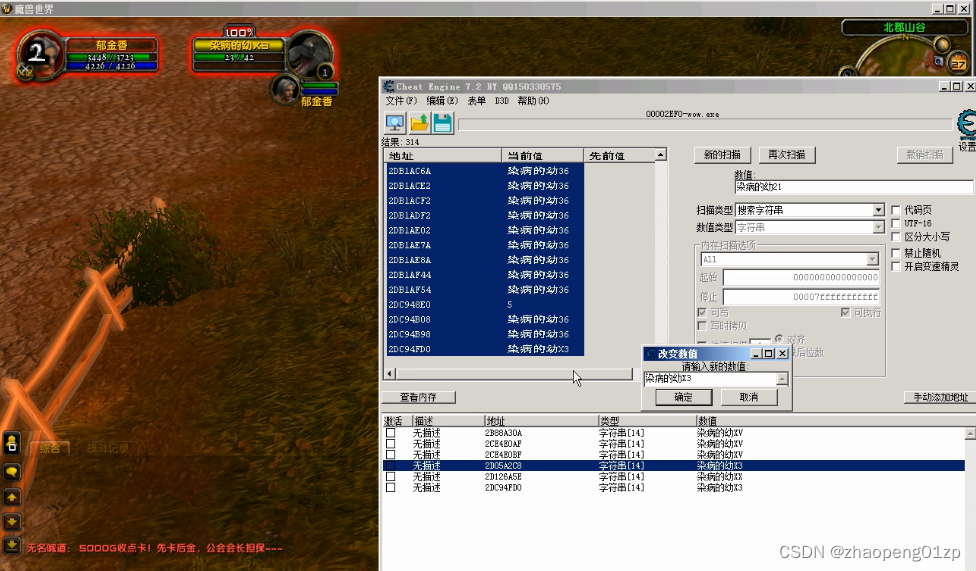This screenshot has width=976, height=571.
Task: Click the 手动添加地址 button
Action: pyautogui.click(x=941, y=397)
